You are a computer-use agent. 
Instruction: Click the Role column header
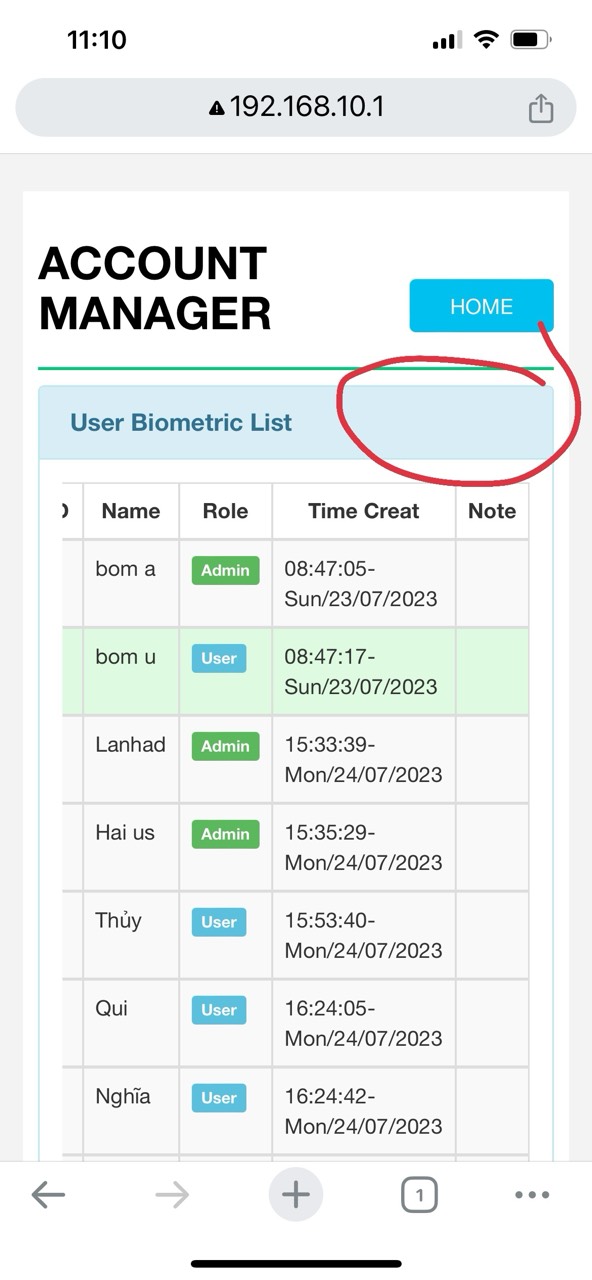click(225, 511)
